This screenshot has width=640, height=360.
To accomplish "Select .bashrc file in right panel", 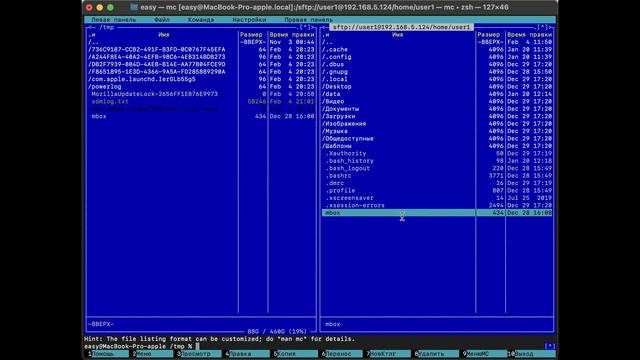I will [x=437, y=176].
